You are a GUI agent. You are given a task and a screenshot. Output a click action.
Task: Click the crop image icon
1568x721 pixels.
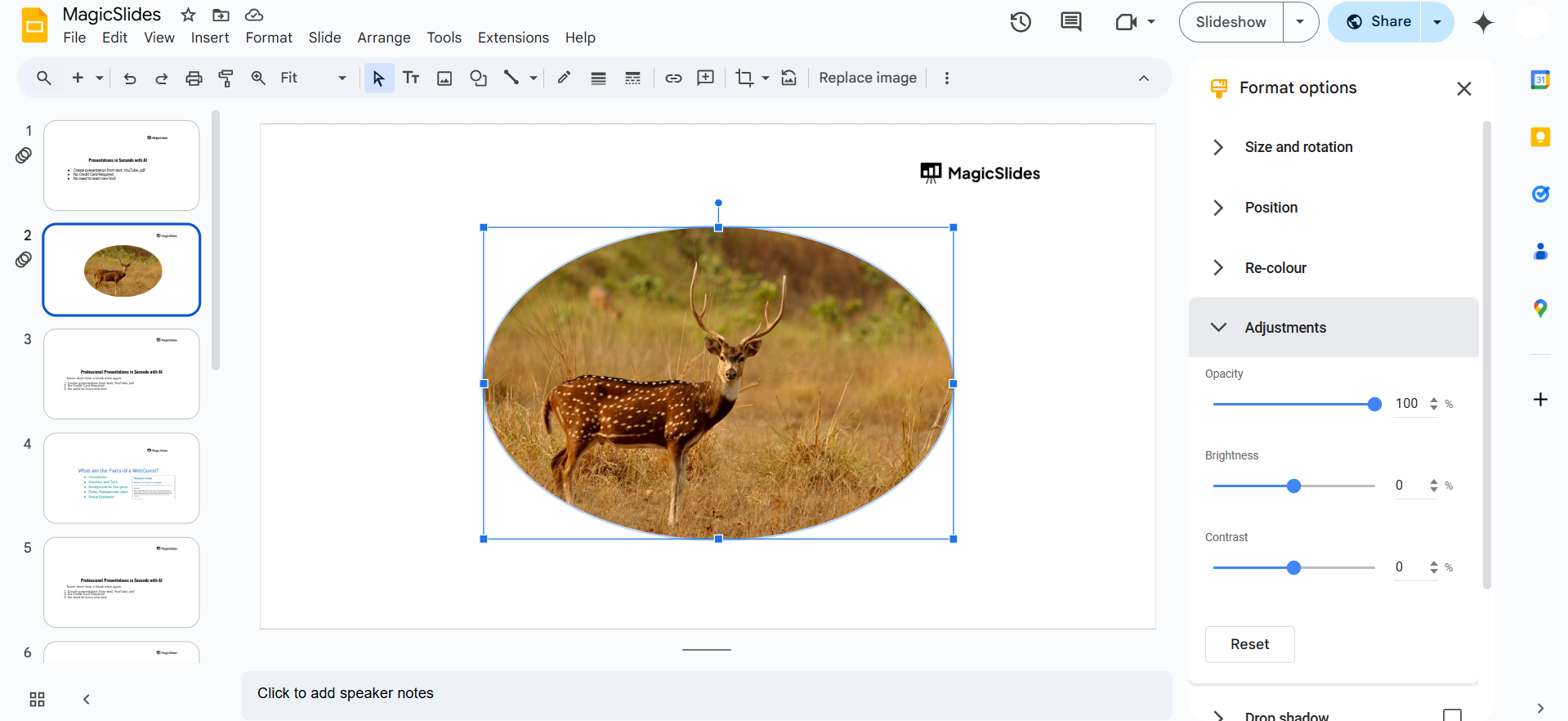(744, 78)
